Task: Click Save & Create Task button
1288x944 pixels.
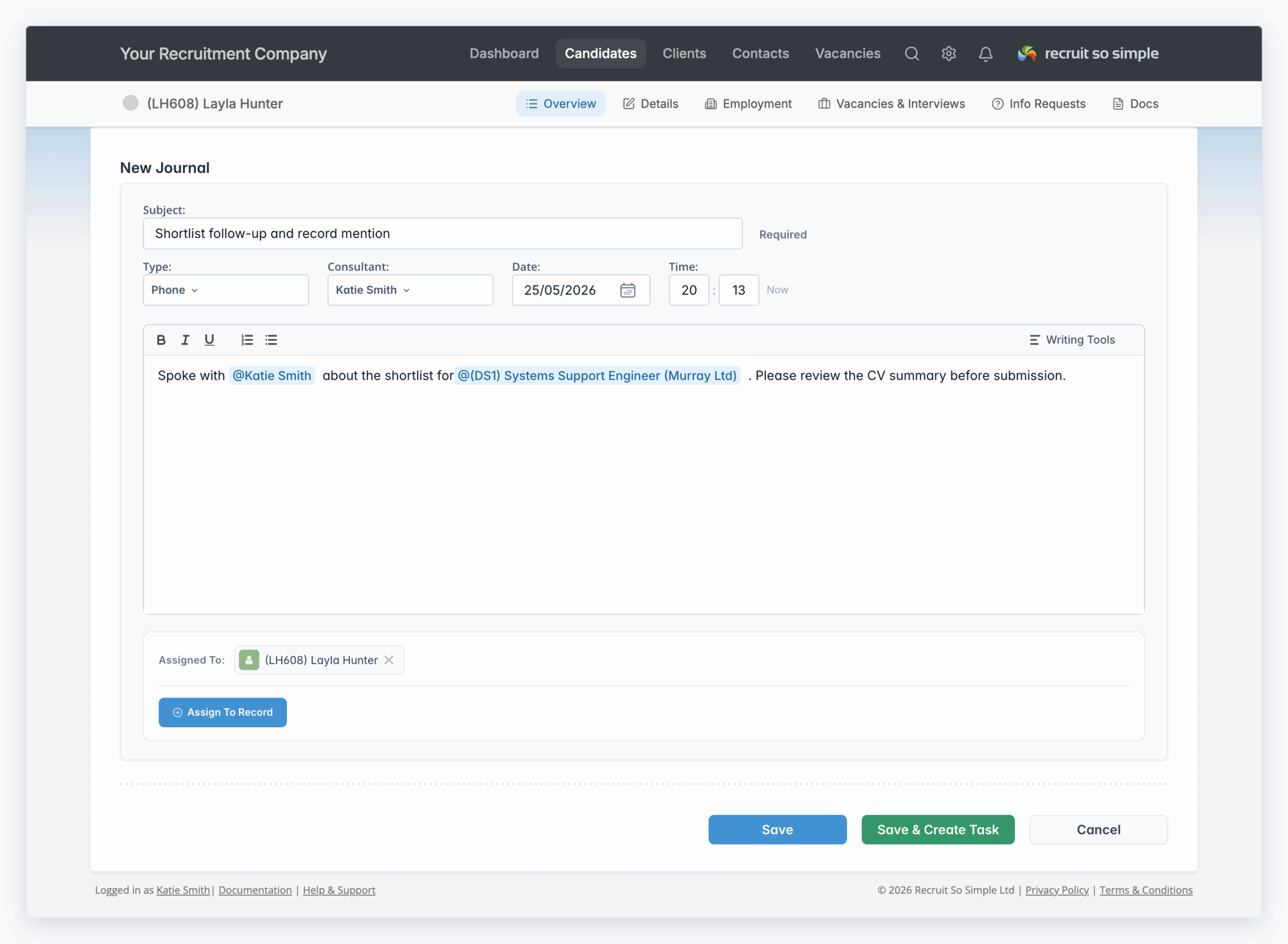Action: 937,830
